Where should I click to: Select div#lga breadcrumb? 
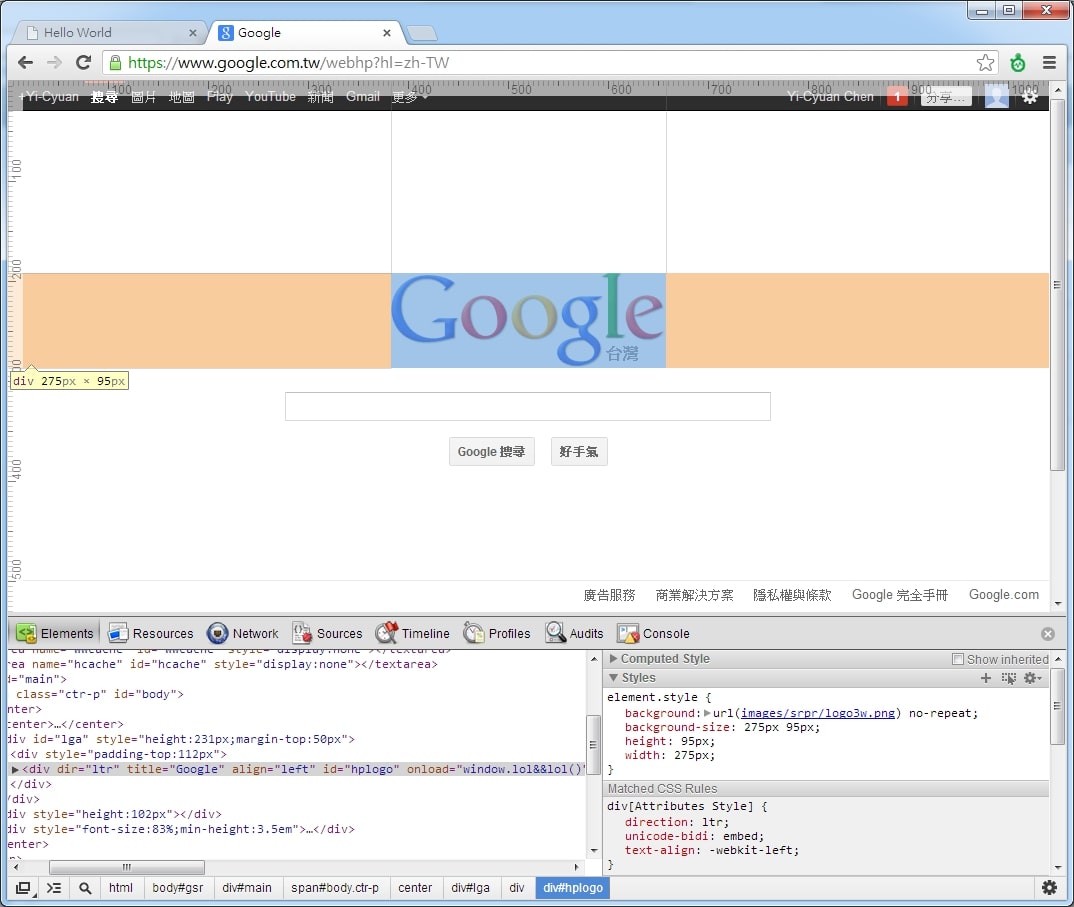[x=471, y=888]
